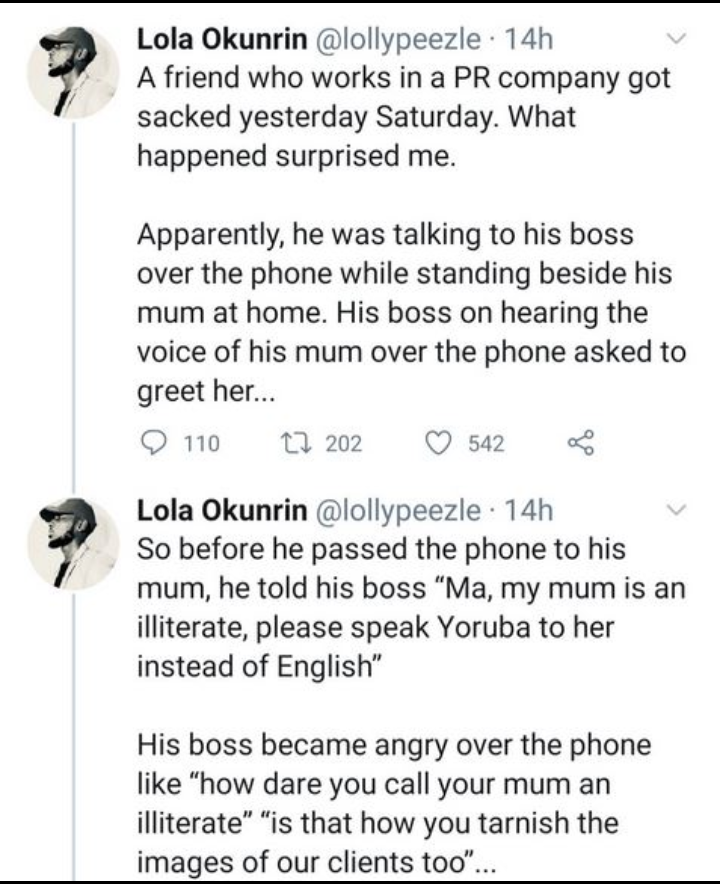The height and width of the screenshot is (884, 720).
Task: Click the 14h timestamp on first tweet
Action: pyautogui.click(x=531, y=41)
